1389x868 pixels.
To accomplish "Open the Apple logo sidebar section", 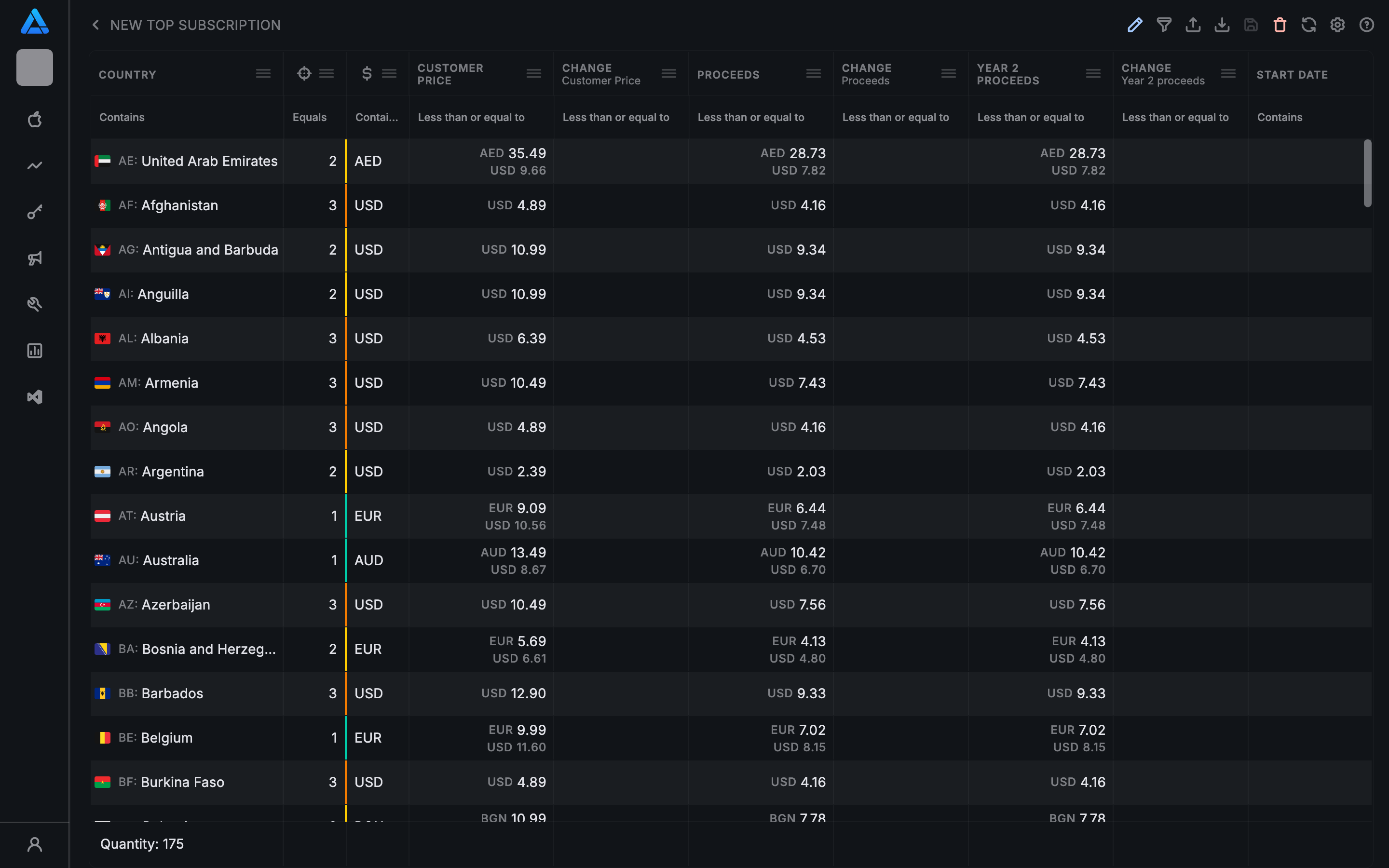I will (34, 120).
